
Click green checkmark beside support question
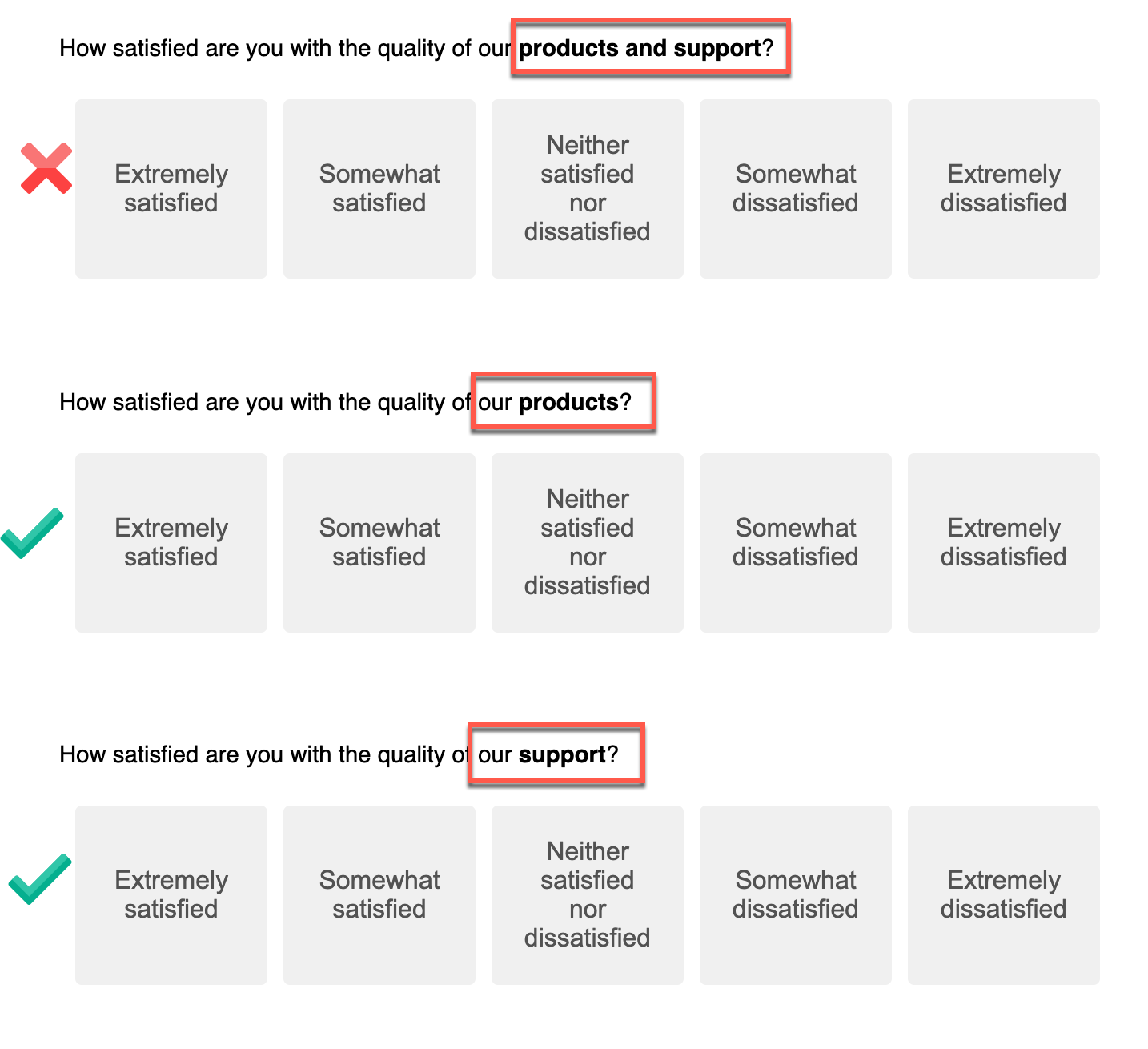[40, 878]
